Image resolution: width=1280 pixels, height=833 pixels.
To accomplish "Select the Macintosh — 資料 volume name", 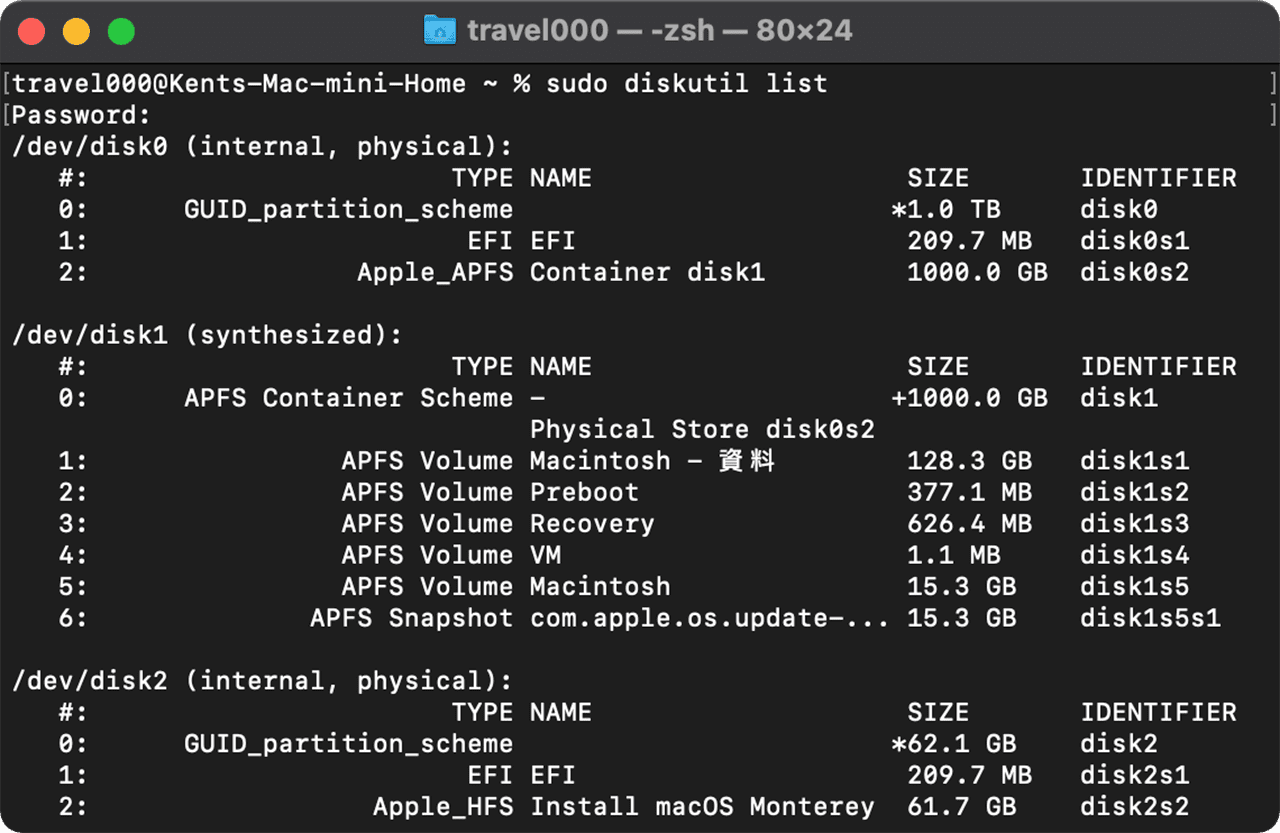I will [652, 460].
